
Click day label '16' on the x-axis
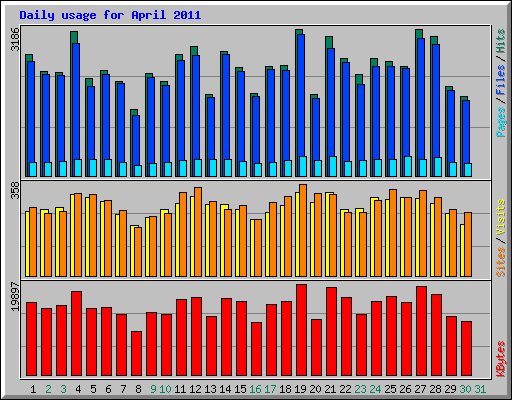click(x=255, y=389)
